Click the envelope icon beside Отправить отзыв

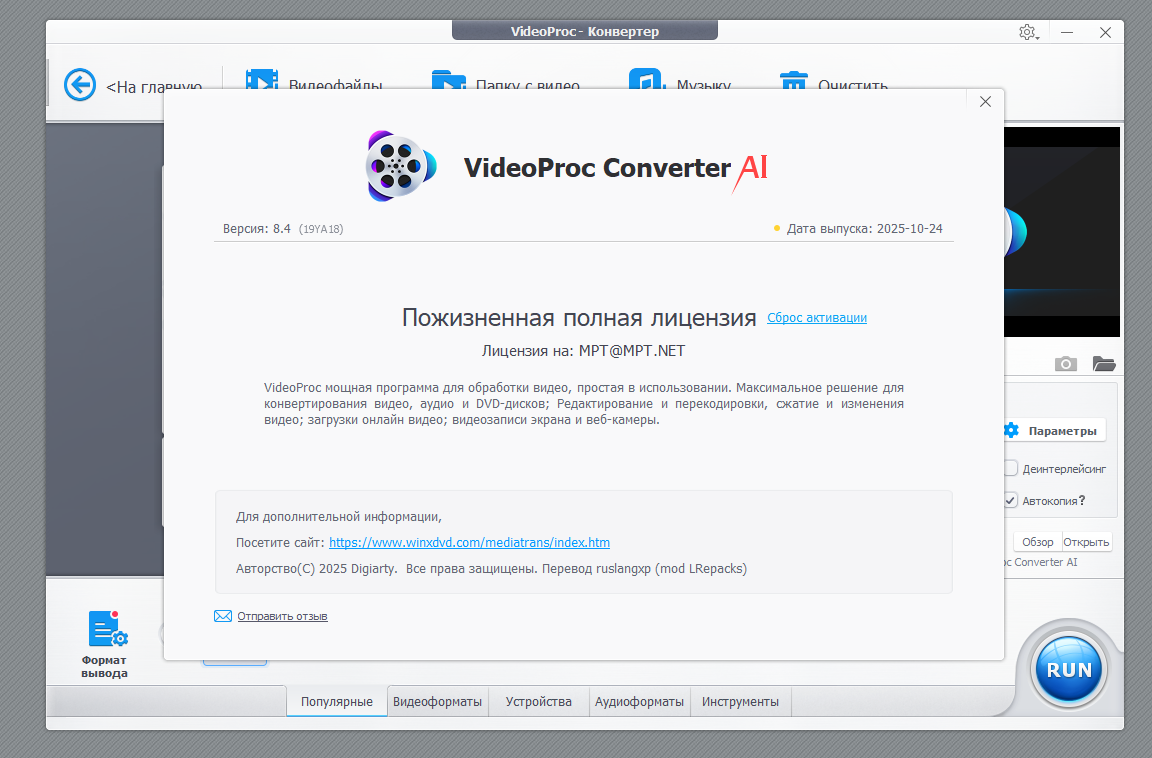tap(223, 616)
